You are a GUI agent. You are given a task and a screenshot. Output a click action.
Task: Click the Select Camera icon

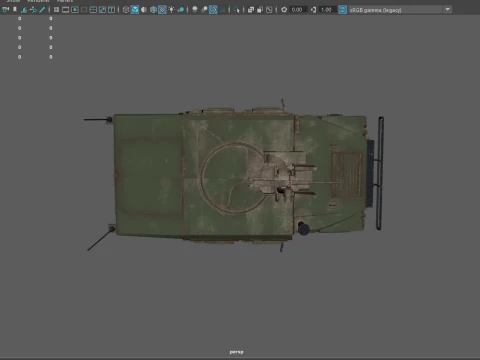(x=5, y=10)
